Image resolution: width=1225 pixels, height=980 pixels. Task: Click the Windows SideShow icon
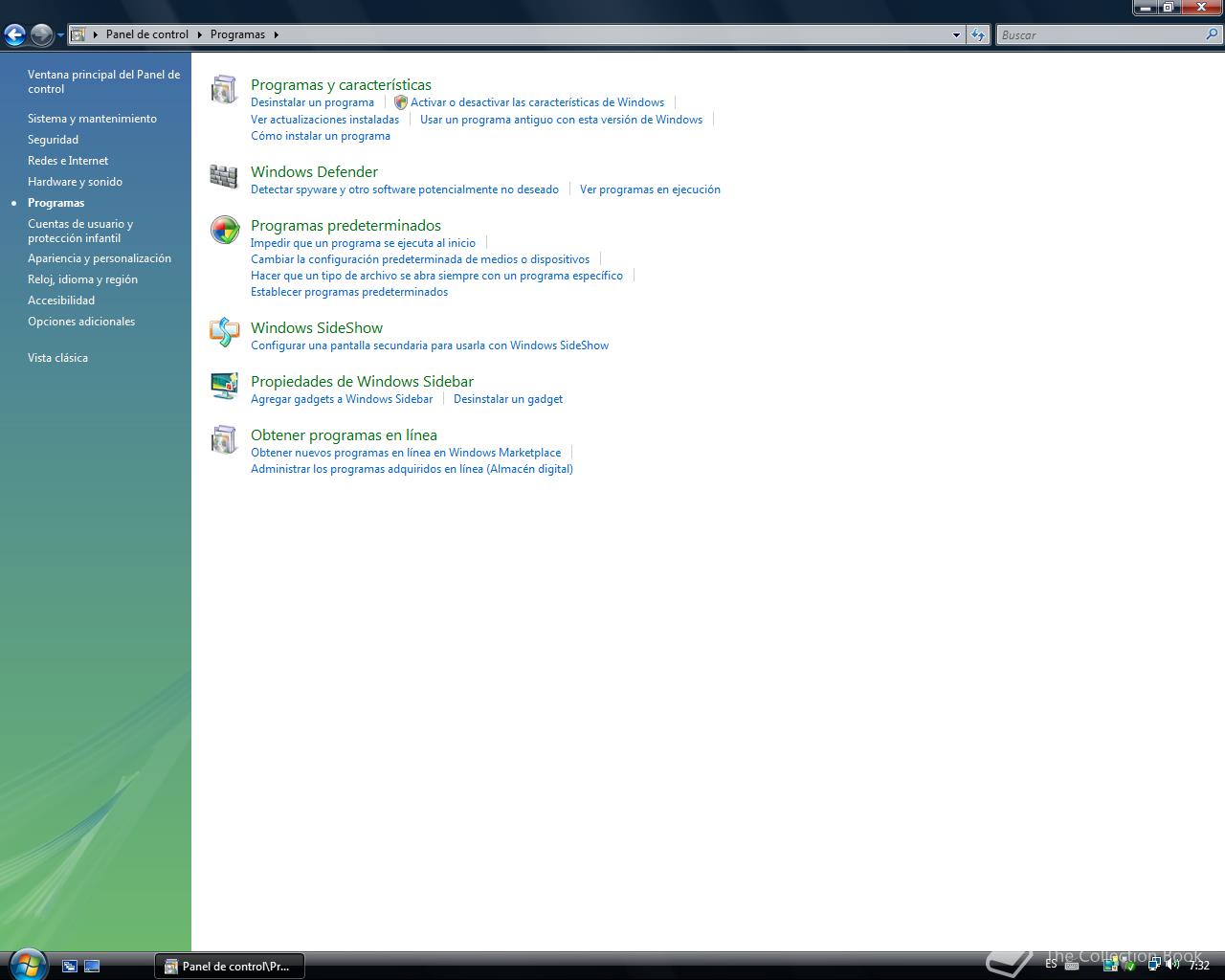(224, 332)
